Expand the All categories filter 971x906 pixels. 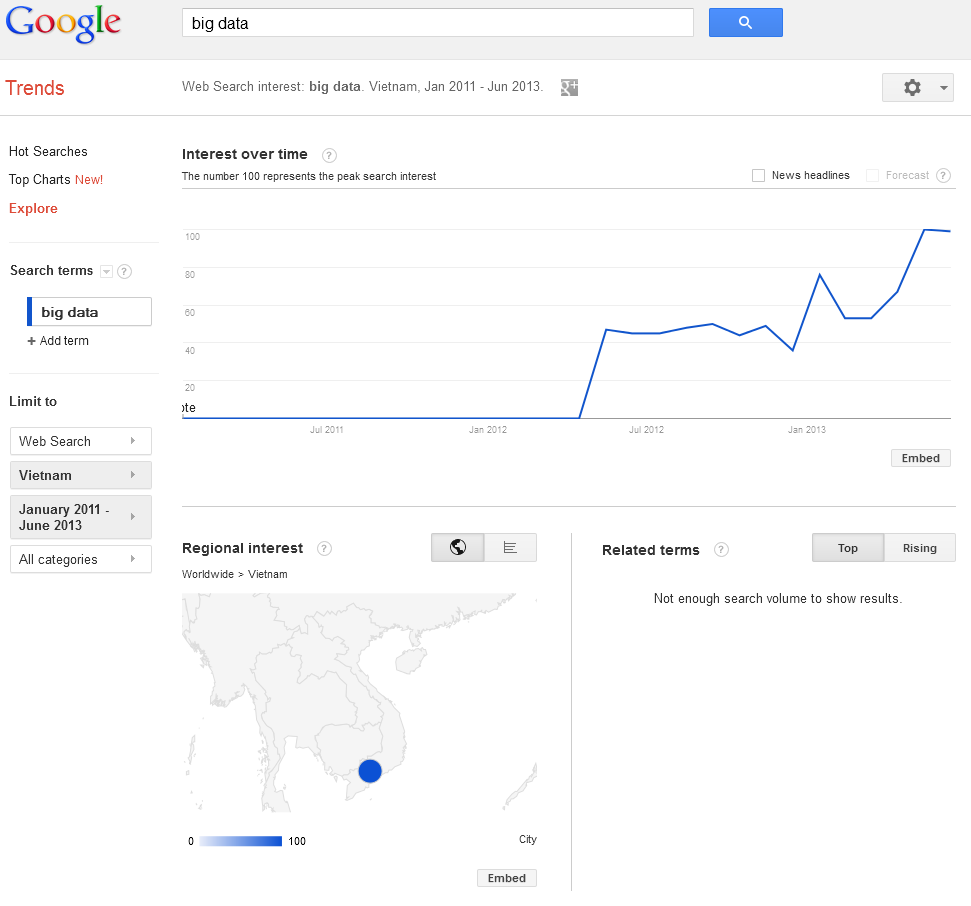click(80, 559)
